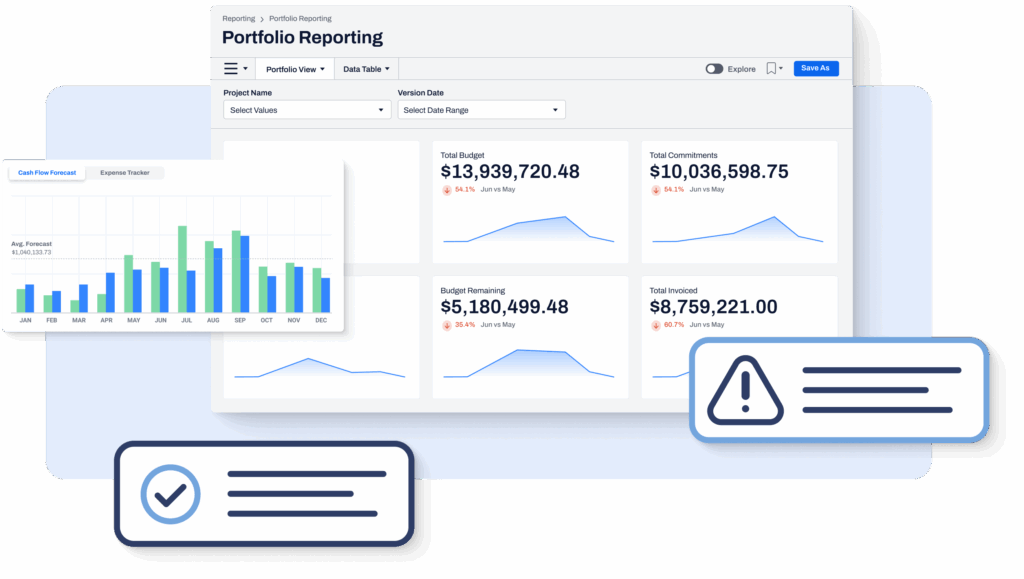
Task: Switch to the Cash Flow Forecast tab
Action: click(x=47, y=173)
